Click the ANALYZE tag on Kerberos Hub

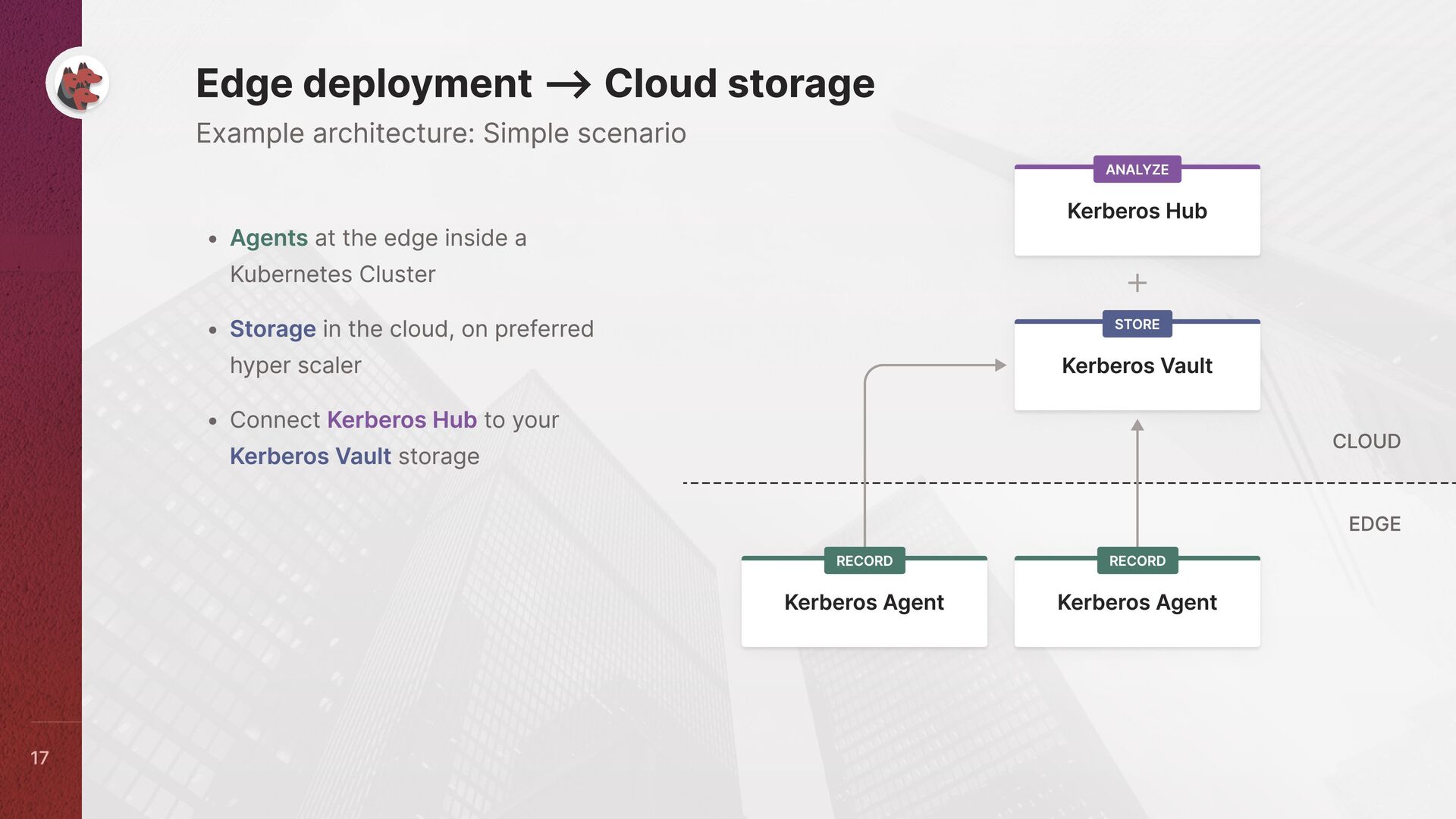click(x=1137, y=169)
